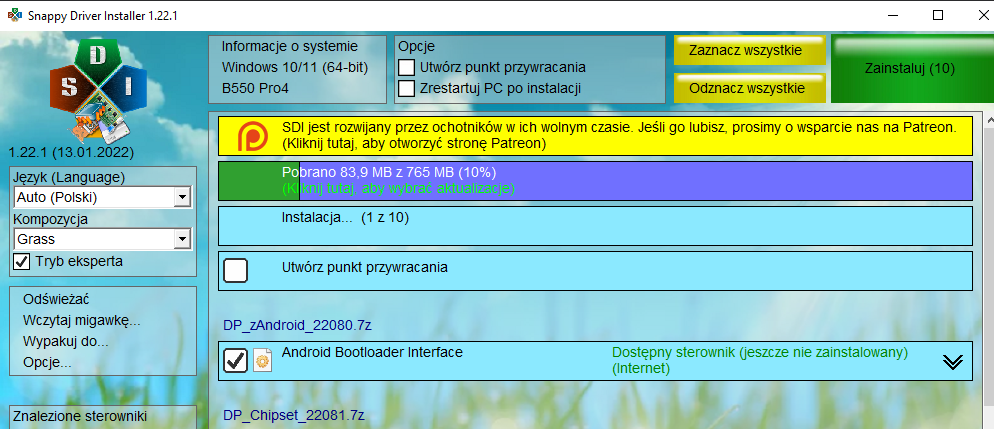Click the Instalacja... (1 z 10) status bar
This screenshot has width=994, height=429.
[595, 226]
